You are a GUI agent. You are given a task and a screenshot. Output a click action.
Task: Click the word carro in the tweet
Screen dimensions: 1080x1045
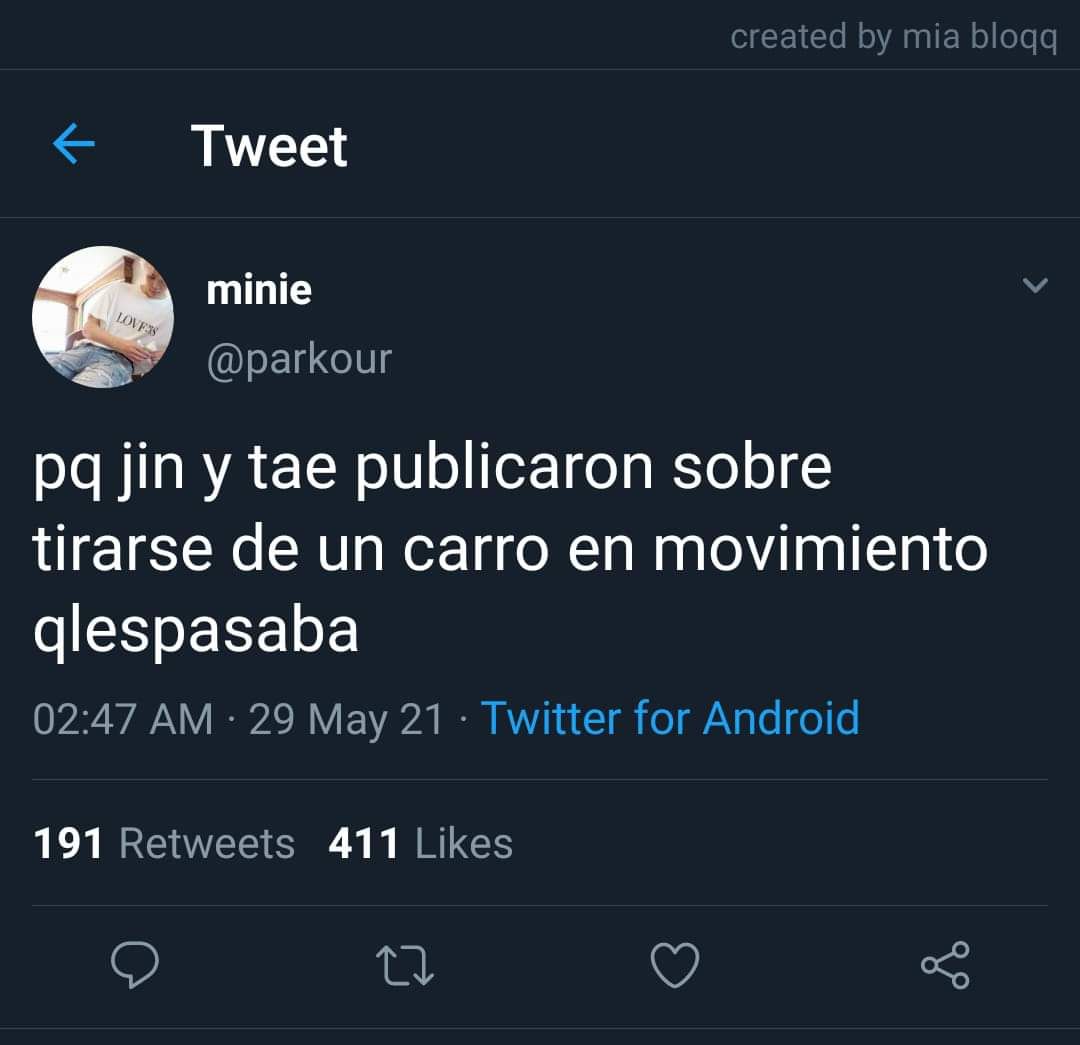tap(476, 550)
